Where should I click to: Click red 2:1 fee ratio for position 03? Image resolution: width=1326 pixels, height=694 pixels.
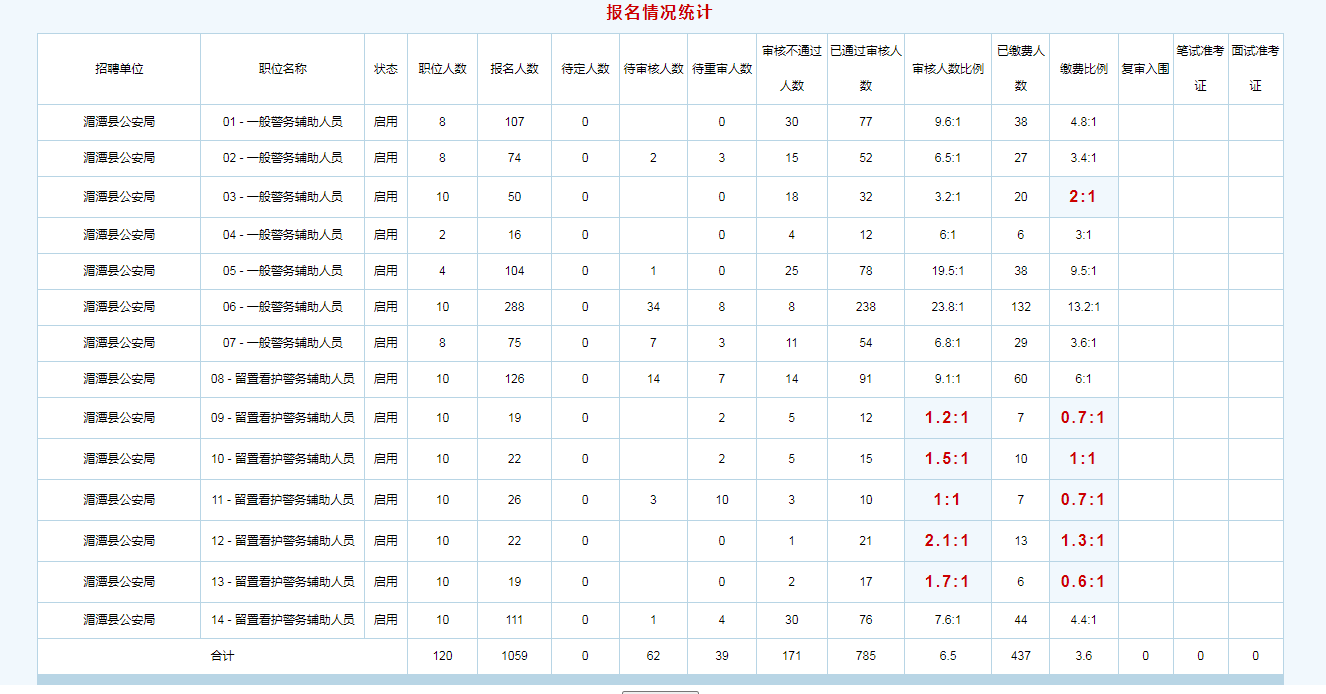click(x=1083, y=197)
